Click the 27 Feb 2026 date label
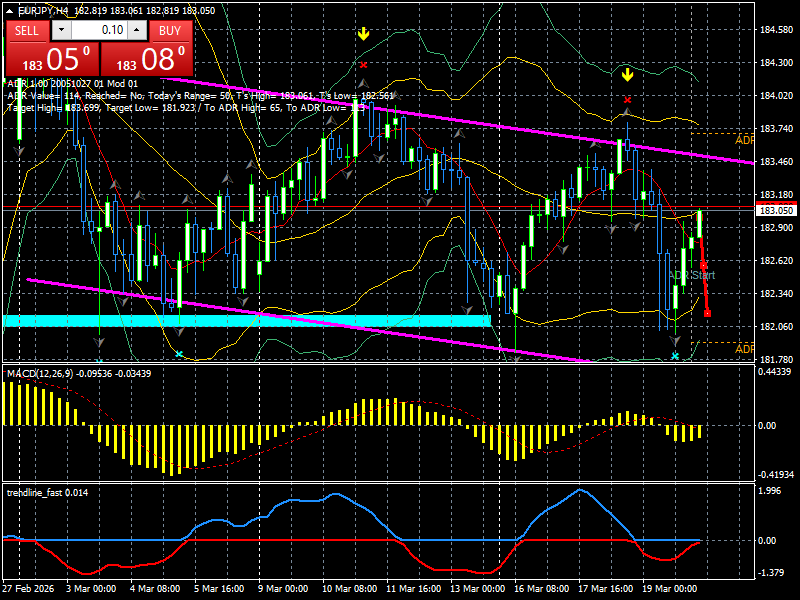 pyautogui.click(x=28, y=588)
